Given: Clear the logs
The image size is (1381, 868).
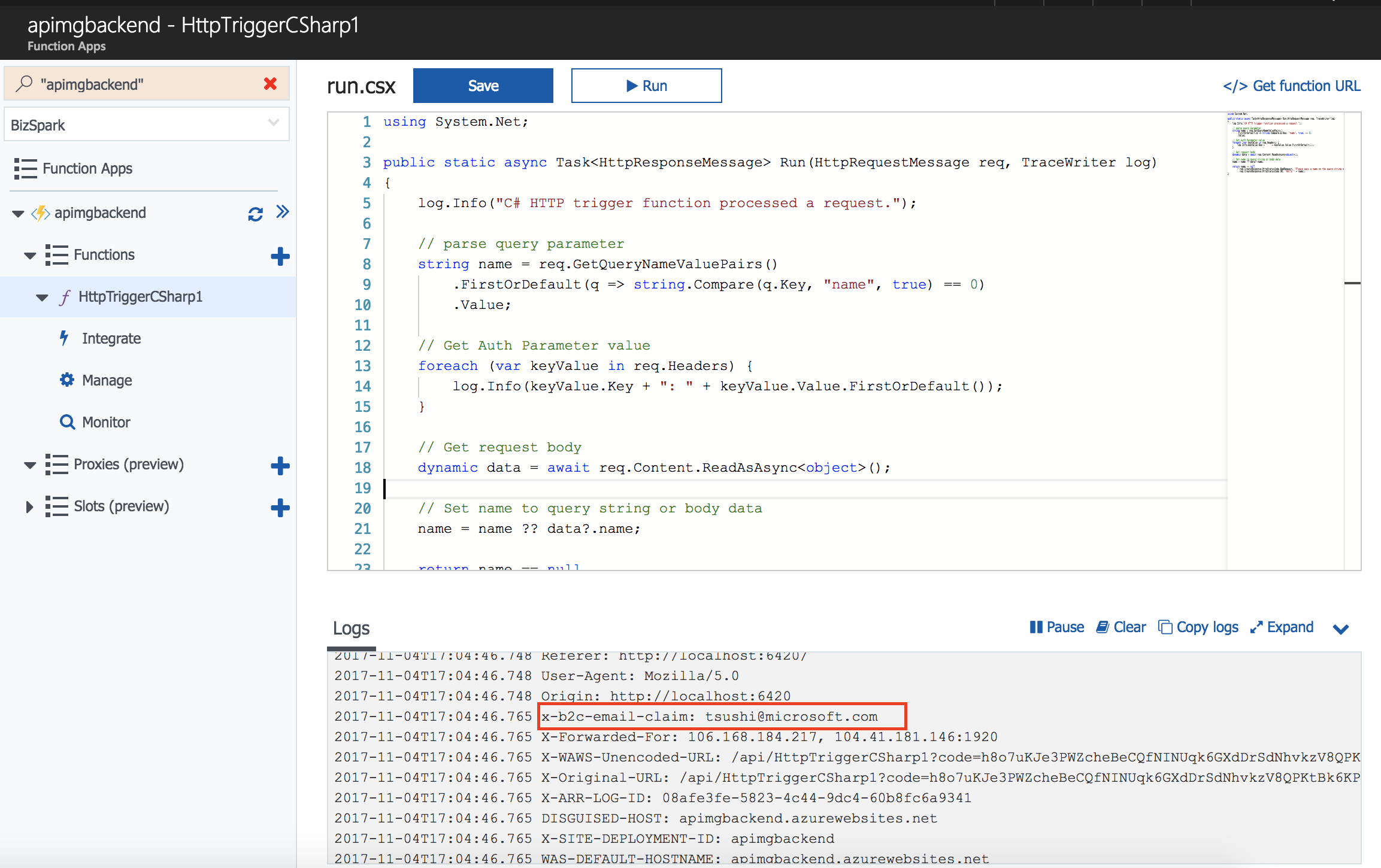Looking at the screenshot, I should click(1120, 627).
